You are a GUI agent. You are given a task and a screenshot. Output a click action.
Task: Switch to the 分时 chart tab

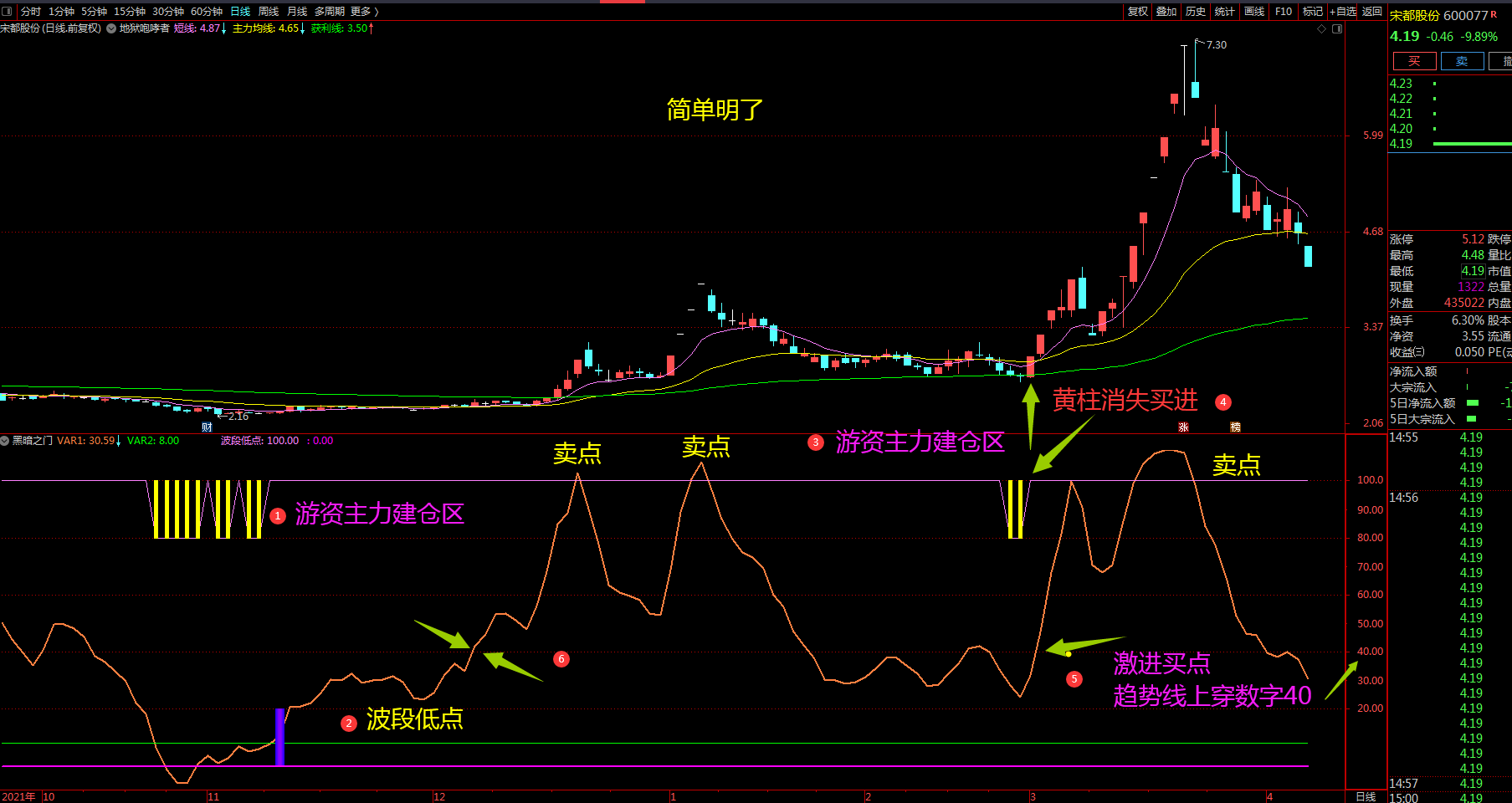pyautogui.click(x=31, y=11)
